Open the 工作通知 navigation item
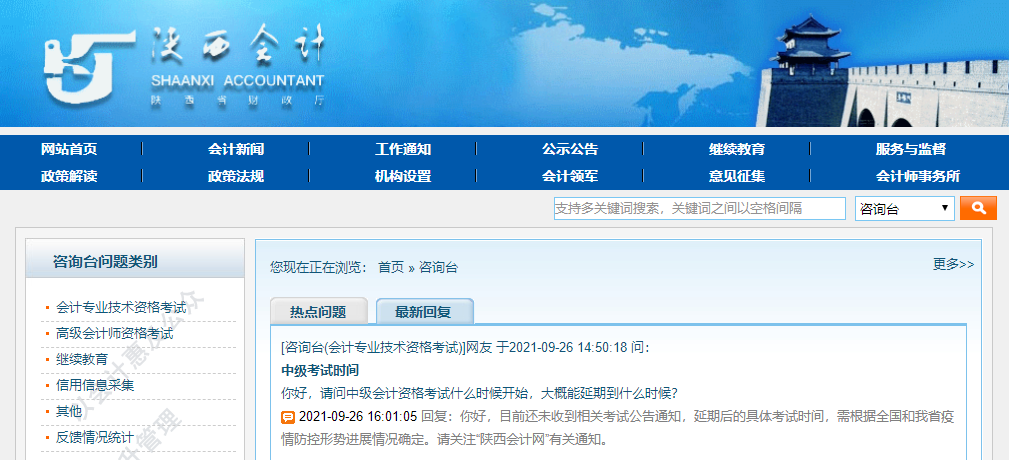 tap(403, 149)
